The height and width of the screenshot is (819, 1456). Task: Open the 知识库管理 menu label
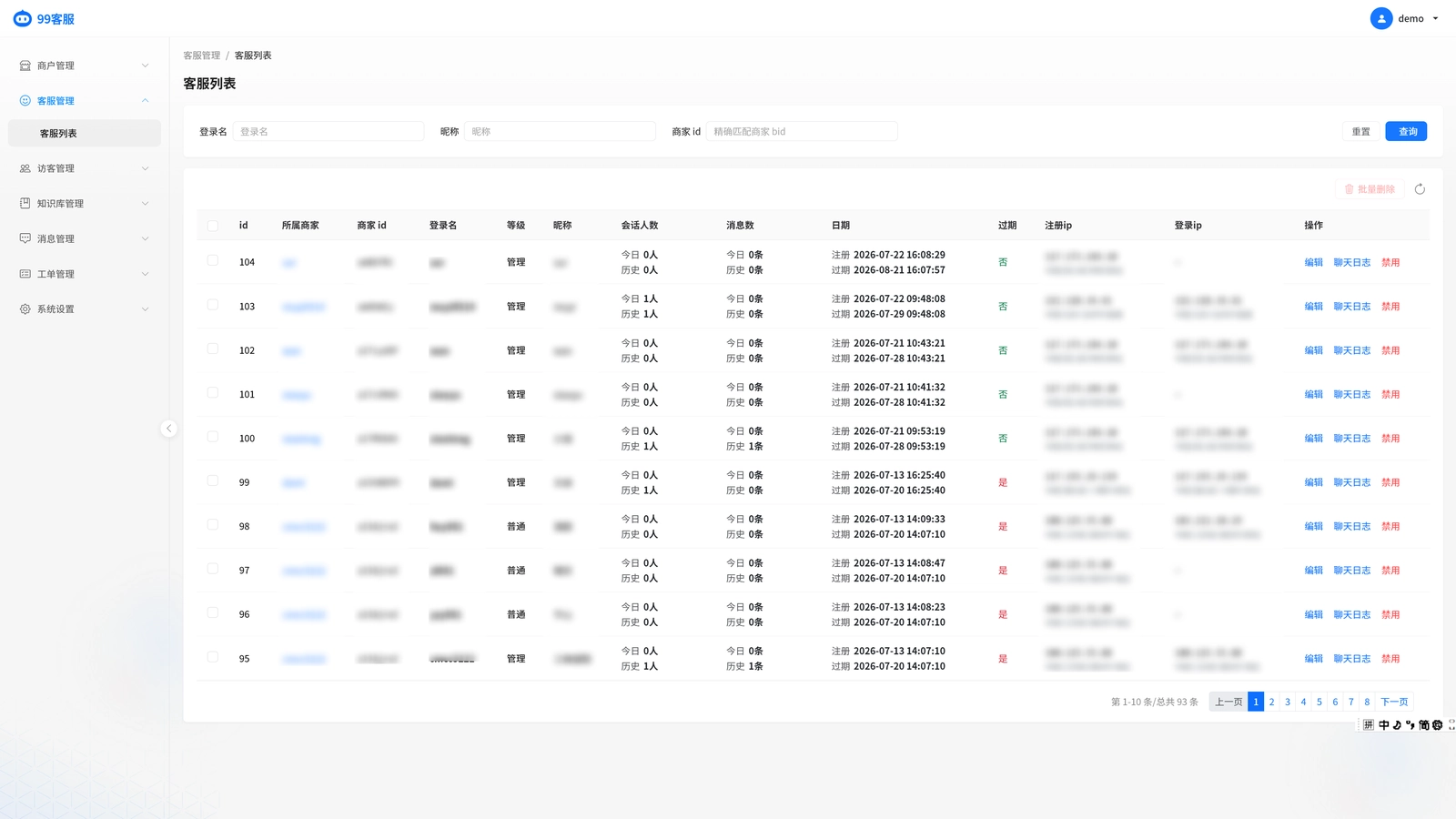[60, 204]
